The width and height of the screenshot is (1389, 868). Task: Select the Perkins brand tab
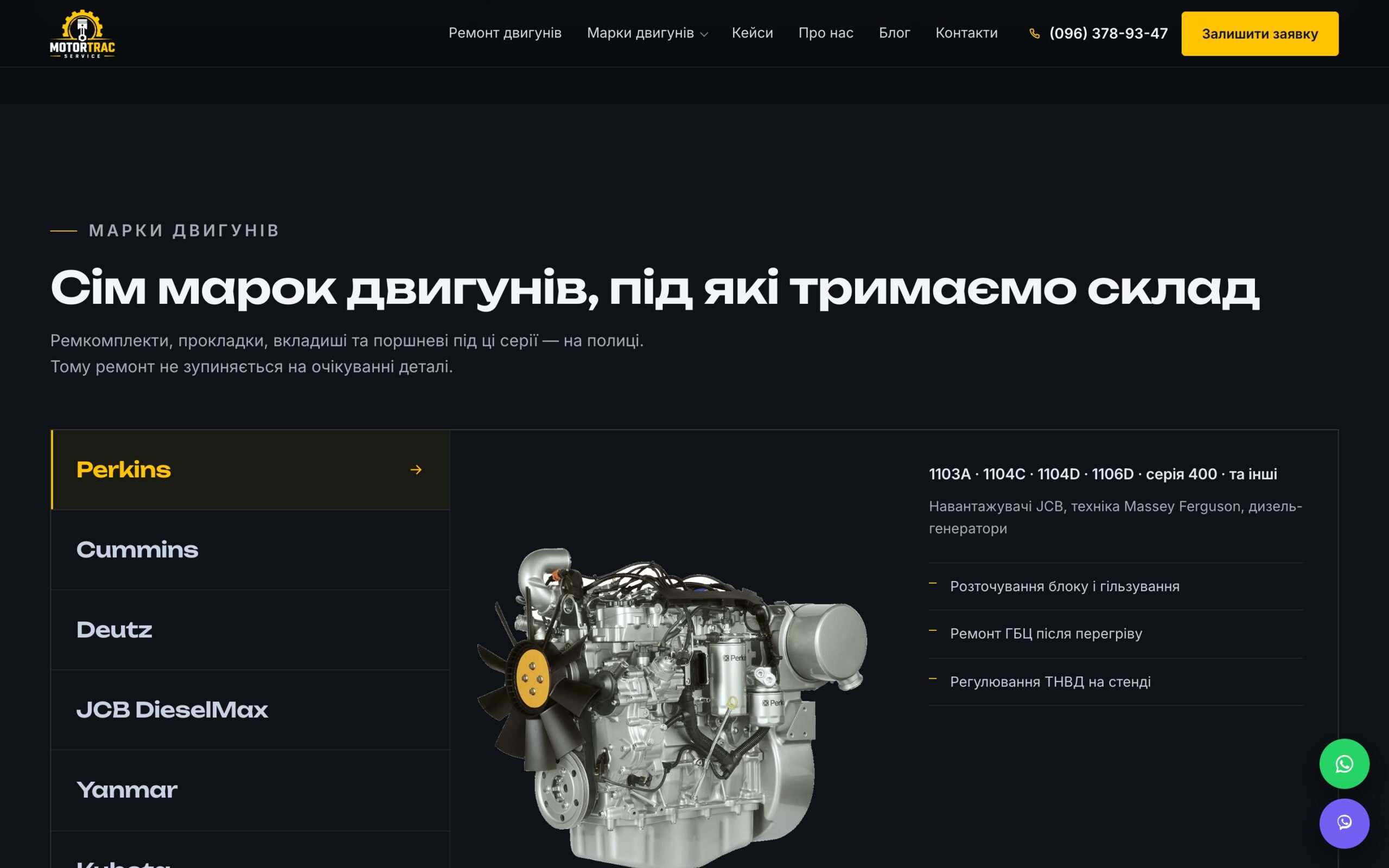(250, 470)
